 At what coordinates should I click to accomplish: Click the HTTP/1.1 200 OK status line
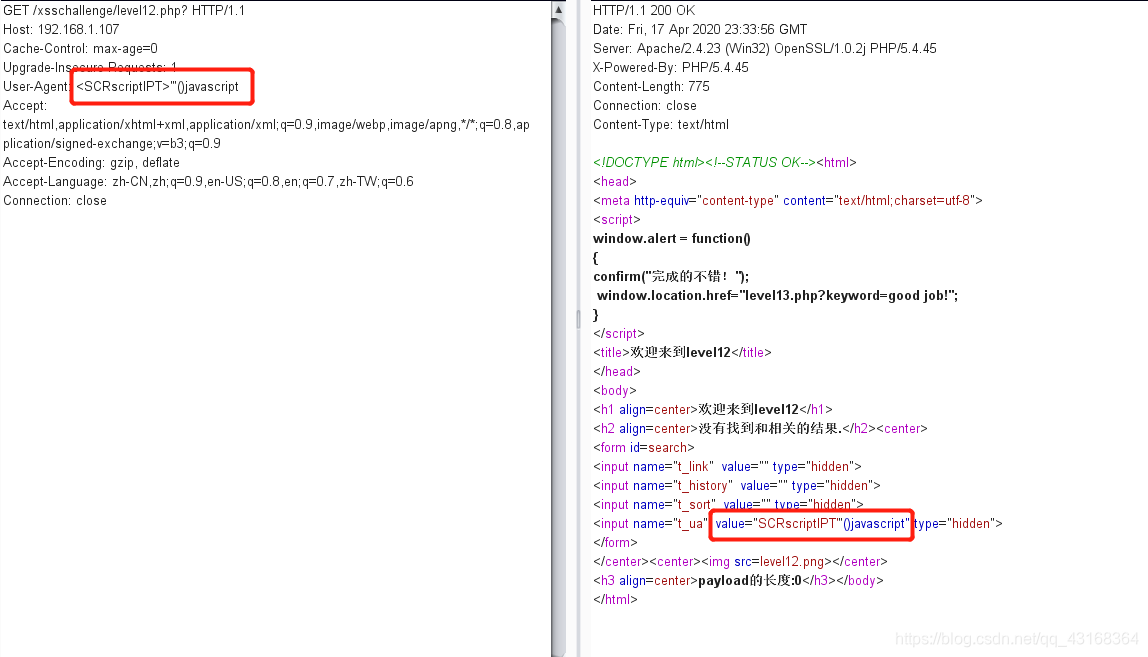pos(644,10)
